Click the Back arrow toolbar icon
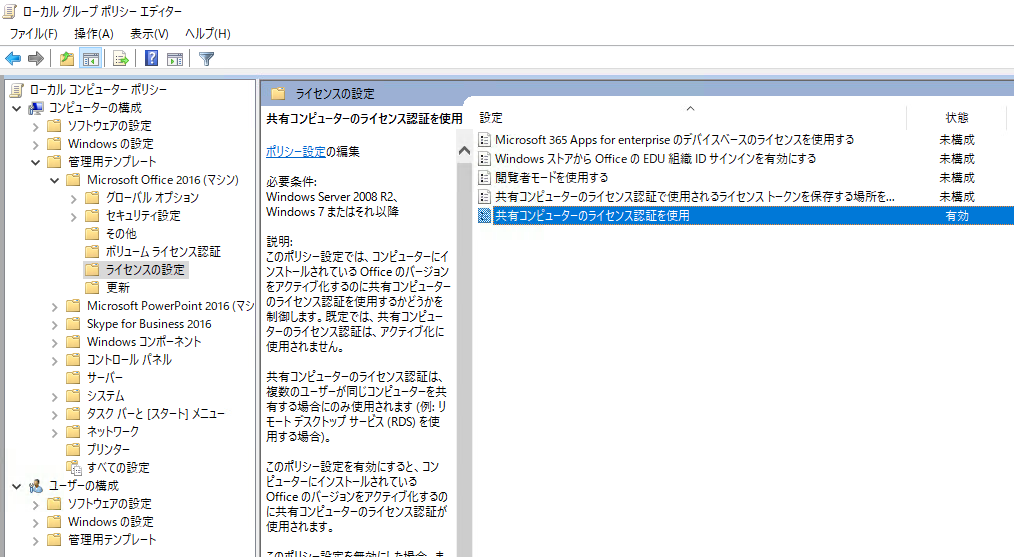 coord(13,59)
